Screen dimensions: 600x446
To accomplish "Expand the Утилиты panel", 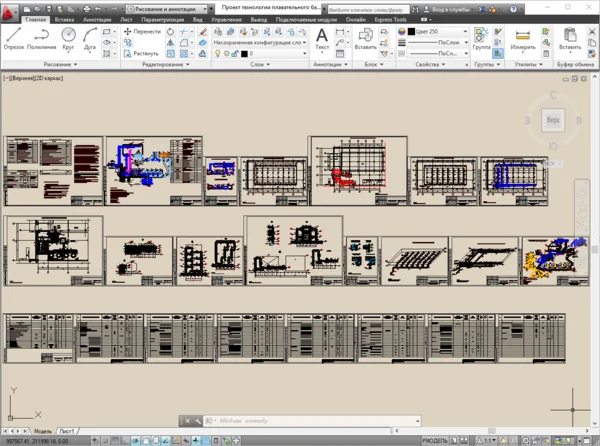I will point(528,64).
